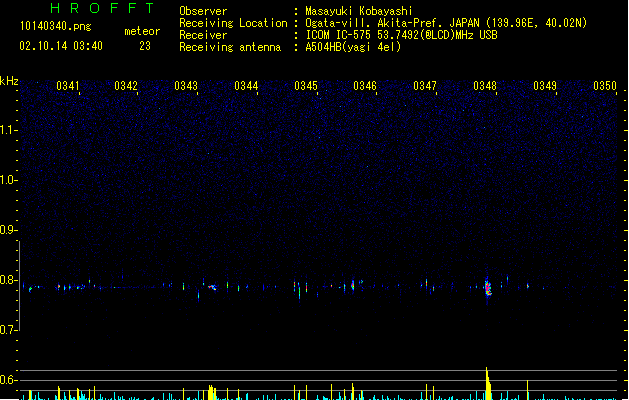Click the kHz axis unit label

point(9,81)
